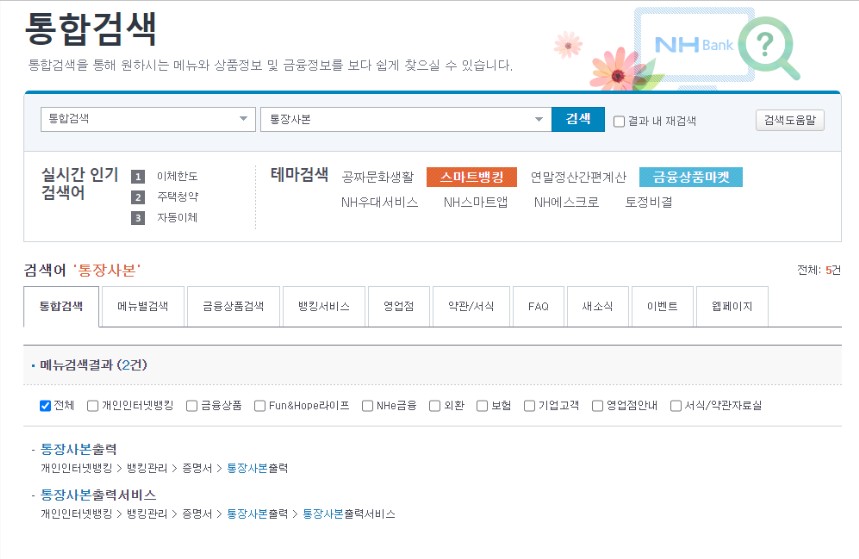Switch to the 통합검색 results tab

(61, 306)
